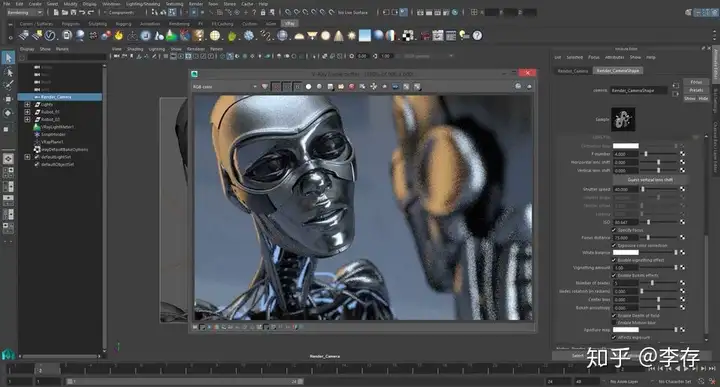
Task: Open the RGB color channel dropdown
Action: pos(225,86)
